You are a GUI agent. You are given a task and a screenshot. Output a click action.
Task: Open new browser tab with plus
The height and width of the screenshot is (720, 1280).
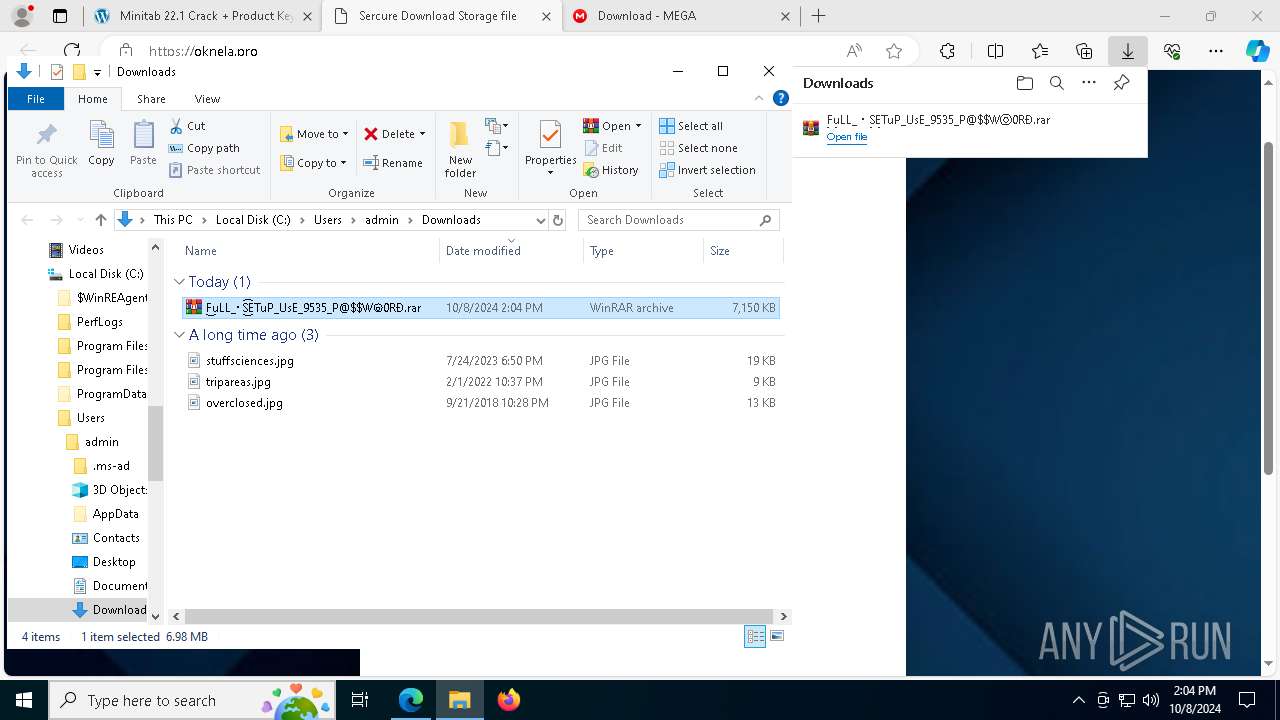(x=818, y=16)
